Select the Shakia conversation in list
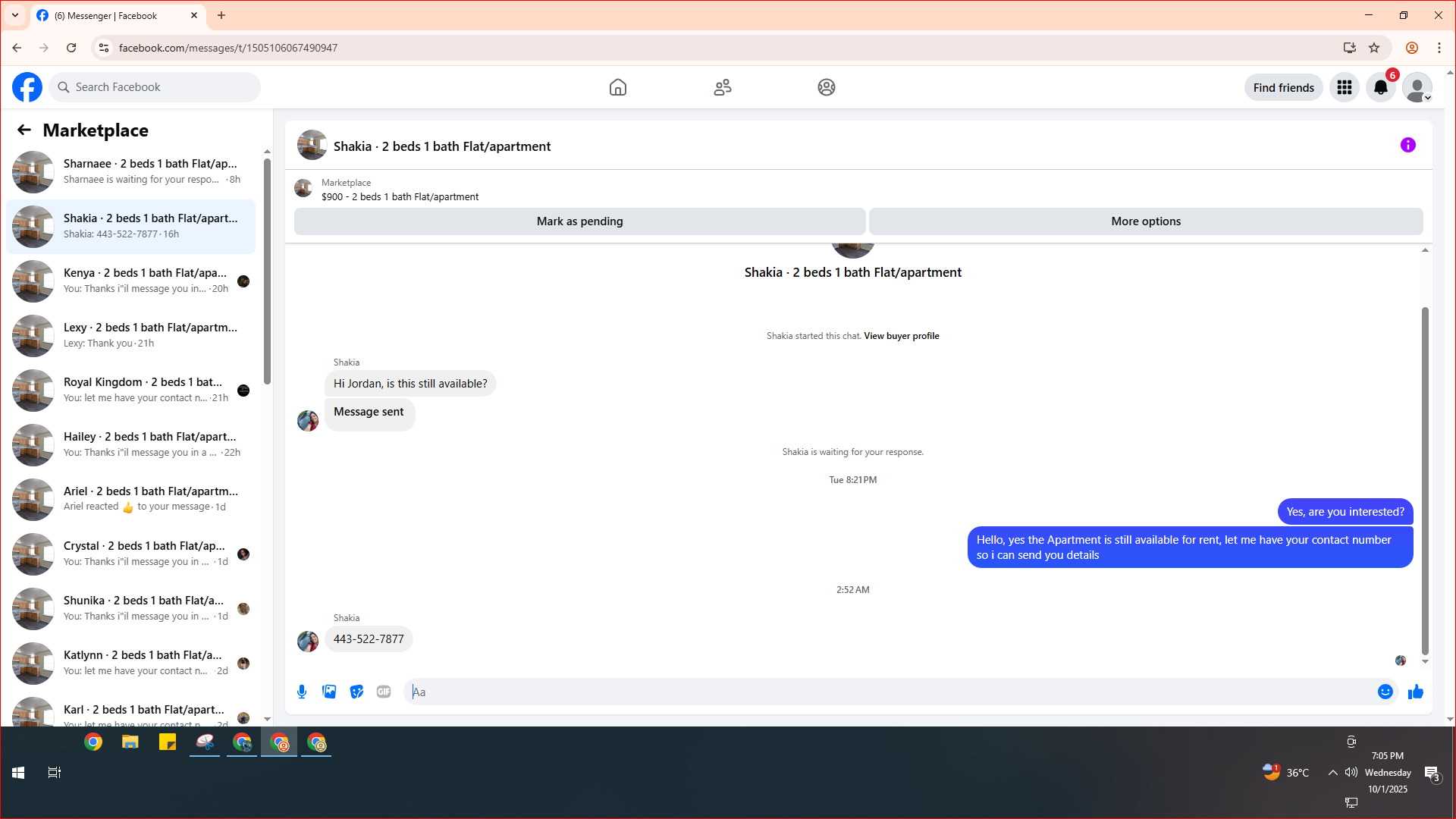1456x819 pixels. pyautogui.click(x=130, y=226)
